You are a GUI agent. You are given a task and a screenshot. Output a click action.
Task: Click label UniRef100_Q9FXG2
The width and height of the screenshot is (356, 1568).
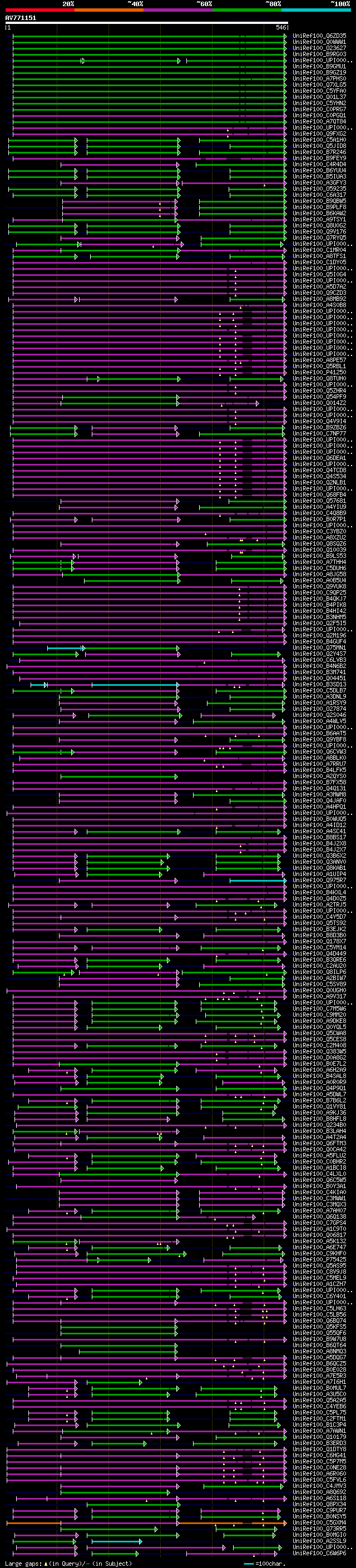[x=319, y=133]
